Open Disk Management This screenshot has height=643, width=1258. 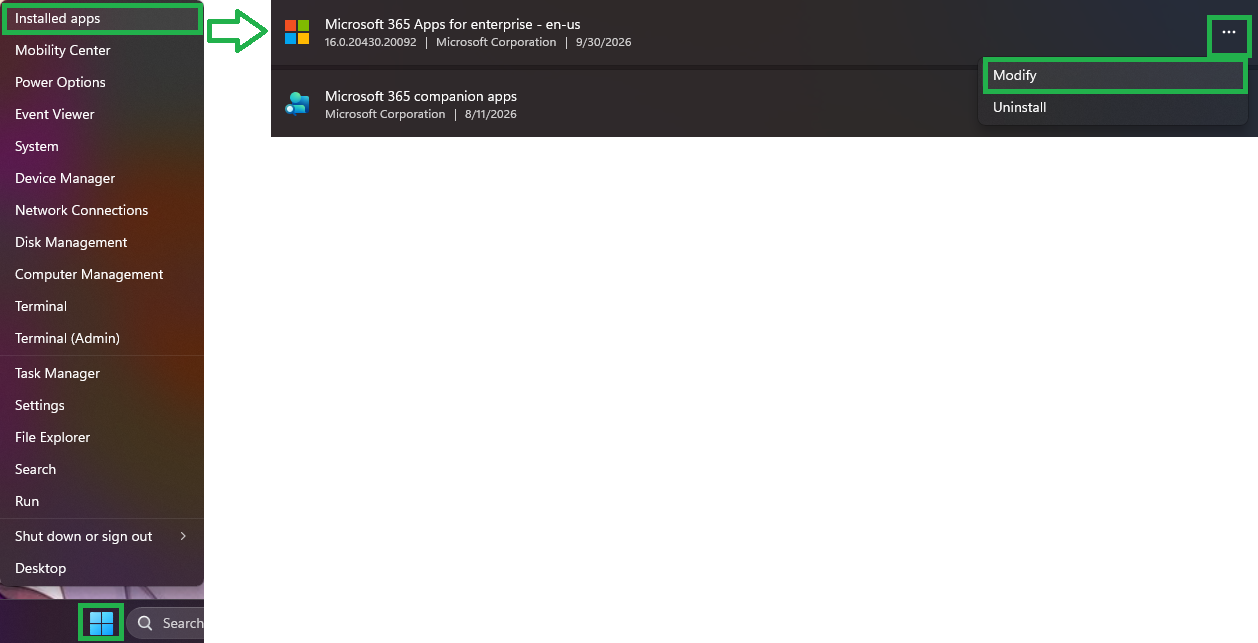pyautogui.click(x=101, y=242)
